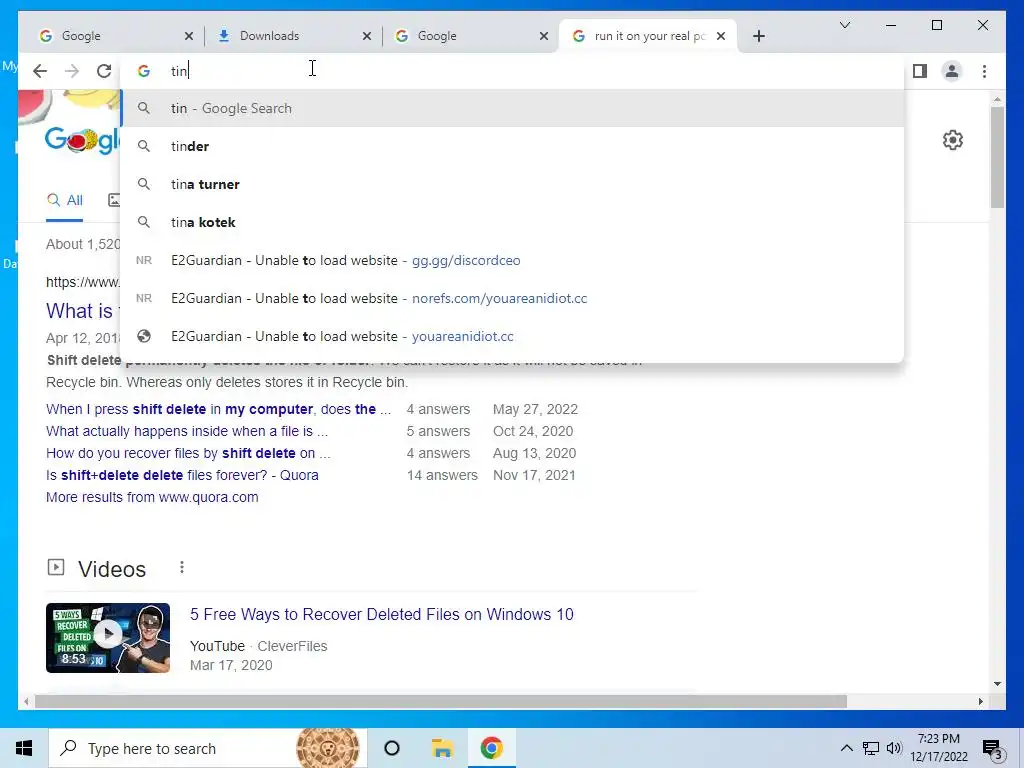Screen dimensions: 1024x768
Task: Open Google quick settings gear icon
Action: point(953,140)
